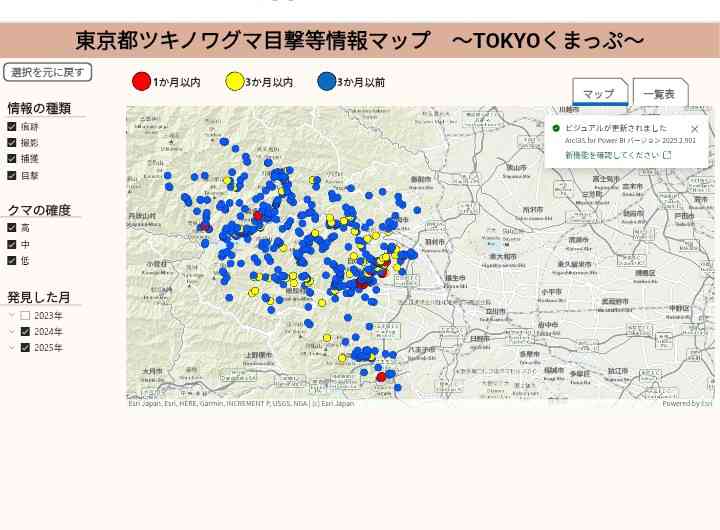This screenshot has height=530, width=720.
Task: Close the visual updated notification
Action: pyautogui.click(x=695, y=129)
